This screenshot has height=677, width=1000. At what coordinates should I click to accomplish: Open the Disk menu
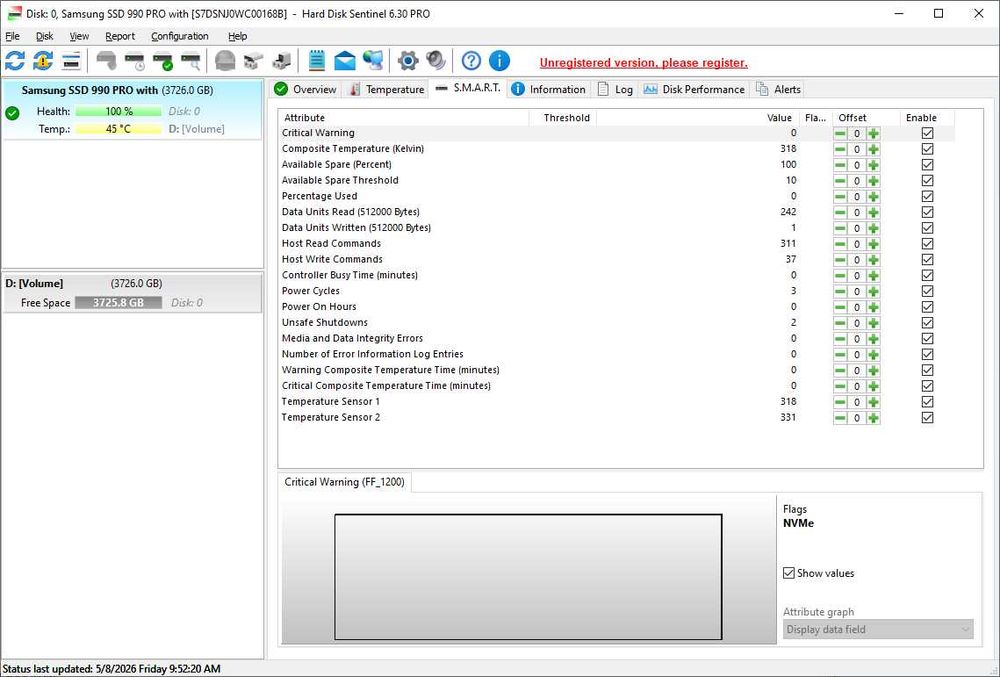click(45, 36)
